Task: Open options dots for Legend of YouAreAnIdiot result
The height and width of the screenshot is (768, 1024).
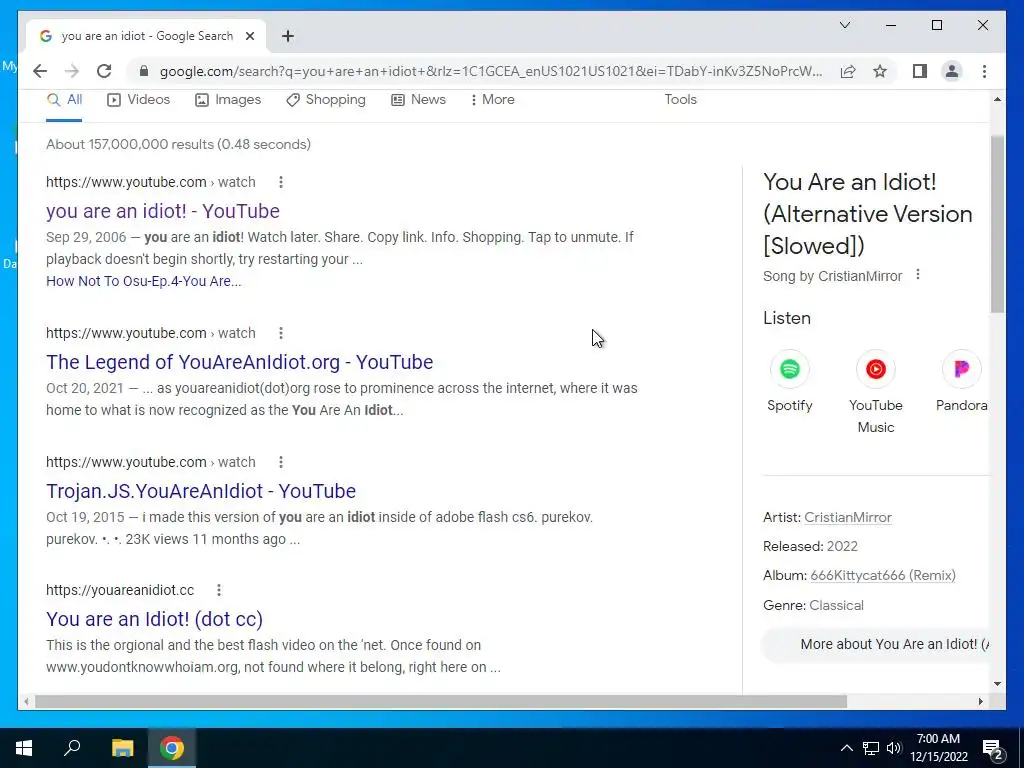Action: click(x=281, y=333)
